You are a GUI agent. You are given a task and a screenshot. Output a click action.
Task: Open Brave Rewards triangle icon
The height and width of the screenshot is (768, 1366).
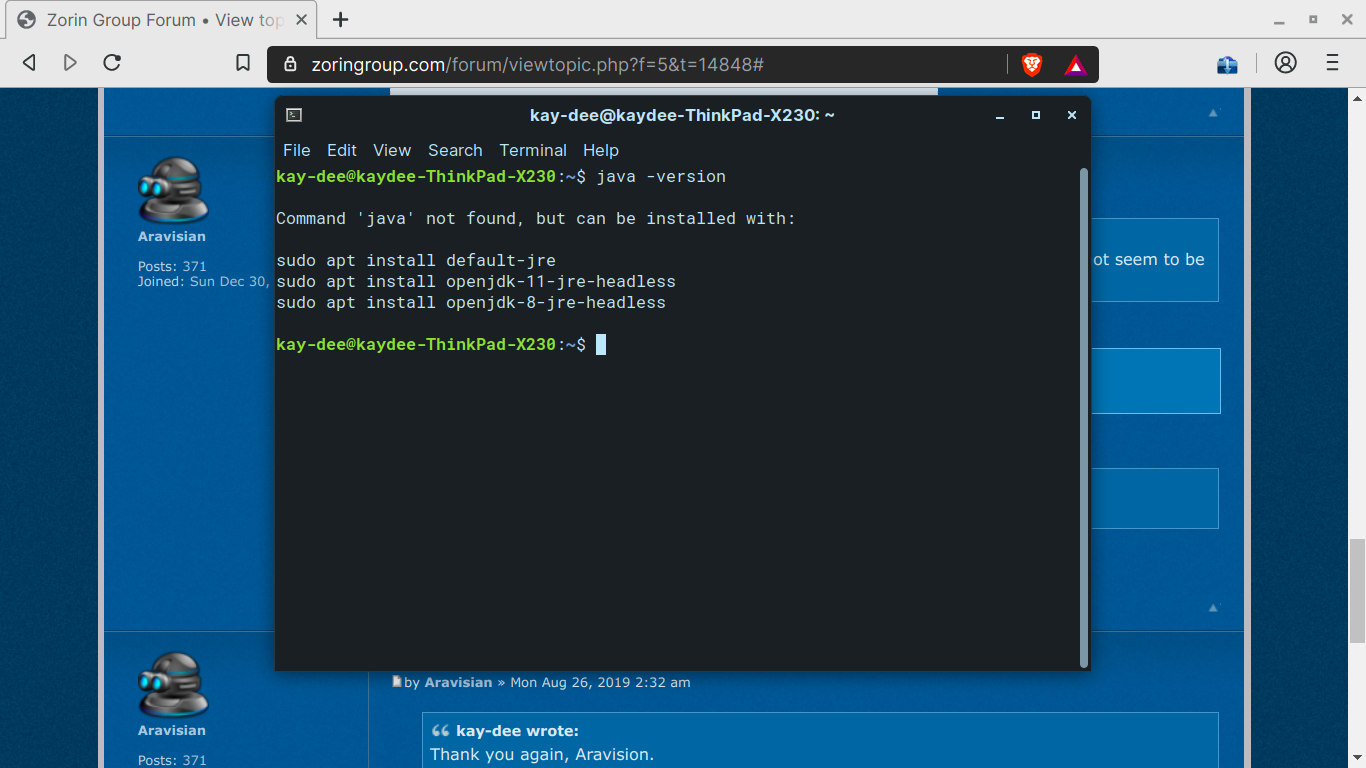1075,65
